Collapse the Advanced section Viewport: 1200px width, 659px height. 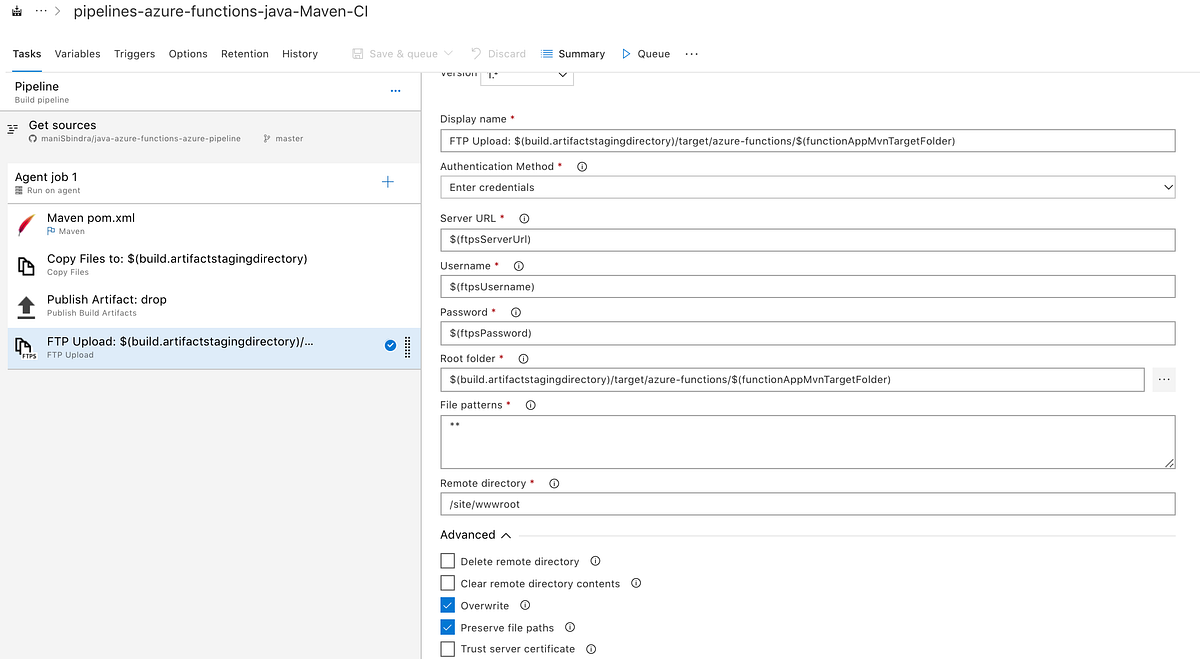coord(505,534)
